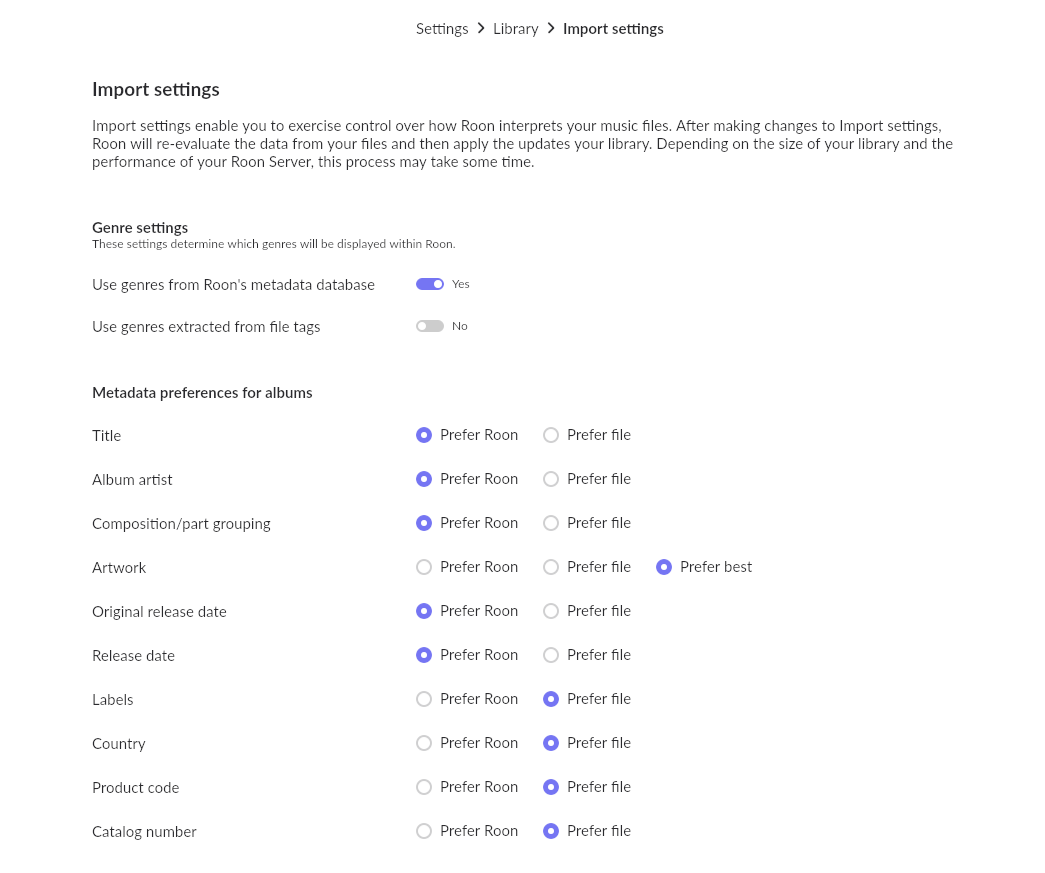Select Prefer best for Artwork
1045x873 pixels.
664,567
